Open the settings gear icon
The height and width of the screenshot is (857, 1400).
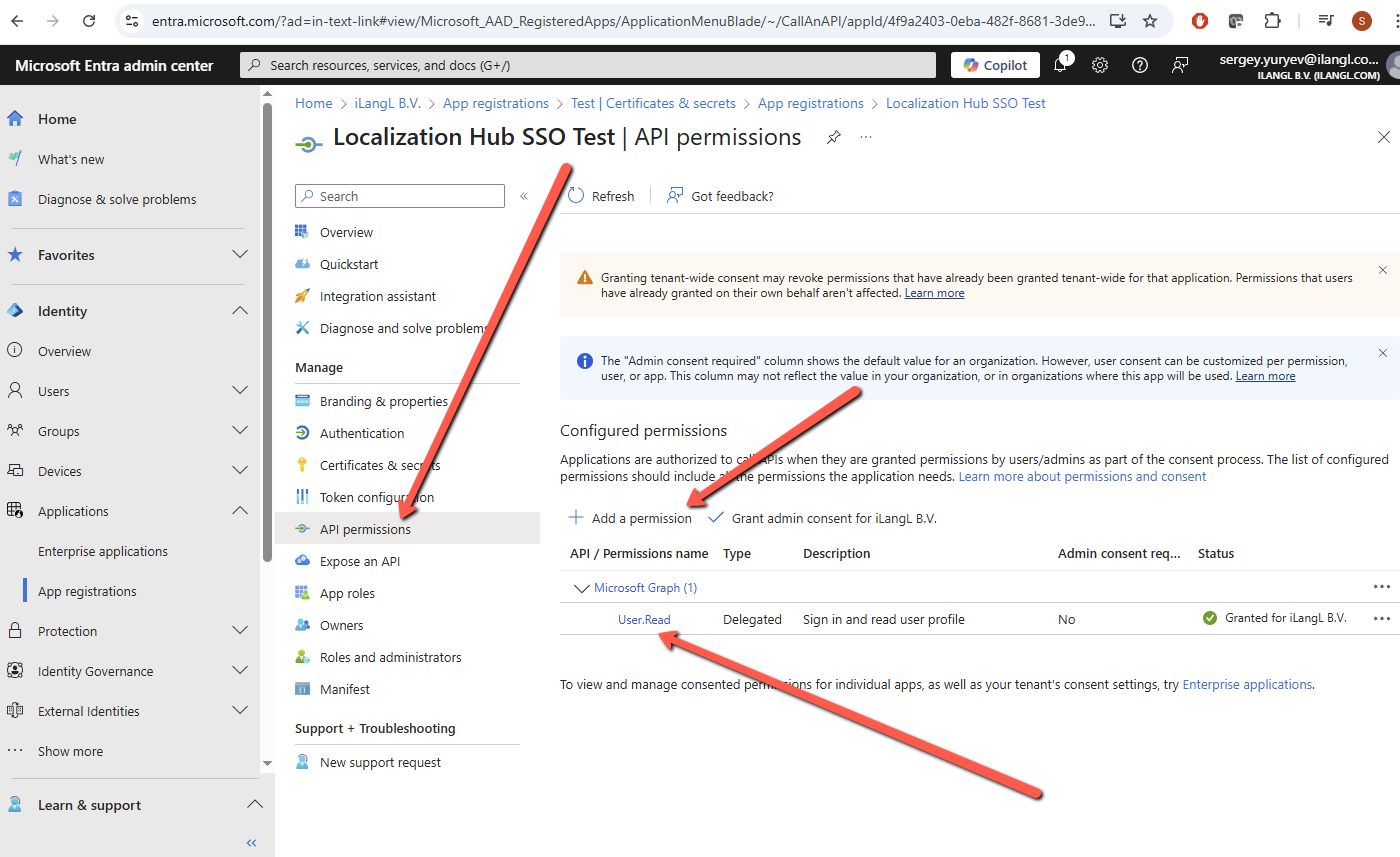point(1100,65)
